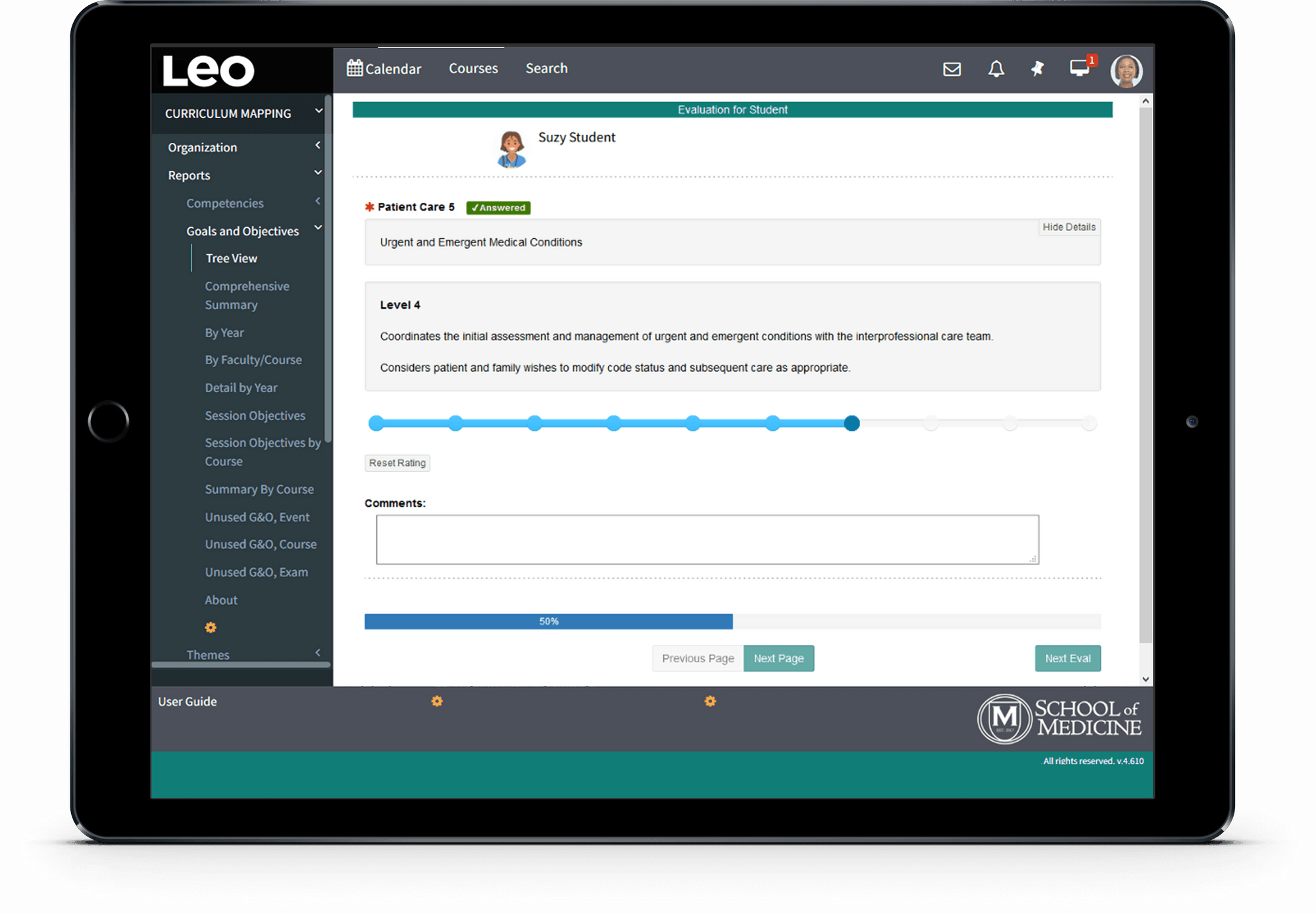This screenshot has height=913, width=1316.
Task: Click the Next Eval button
Action: 1067,658
